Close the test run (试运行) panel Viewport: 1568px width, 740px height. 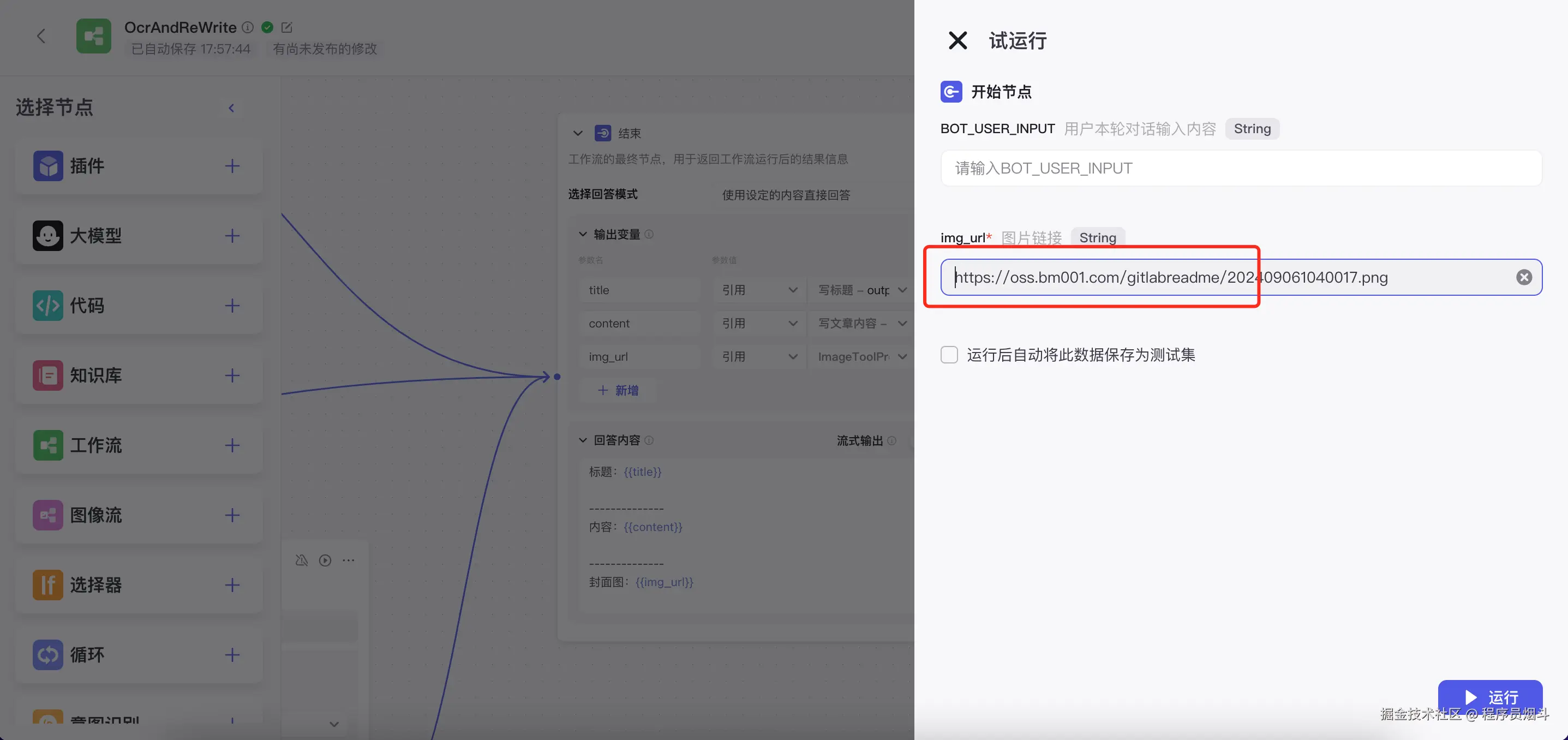[x=957, y=41]
